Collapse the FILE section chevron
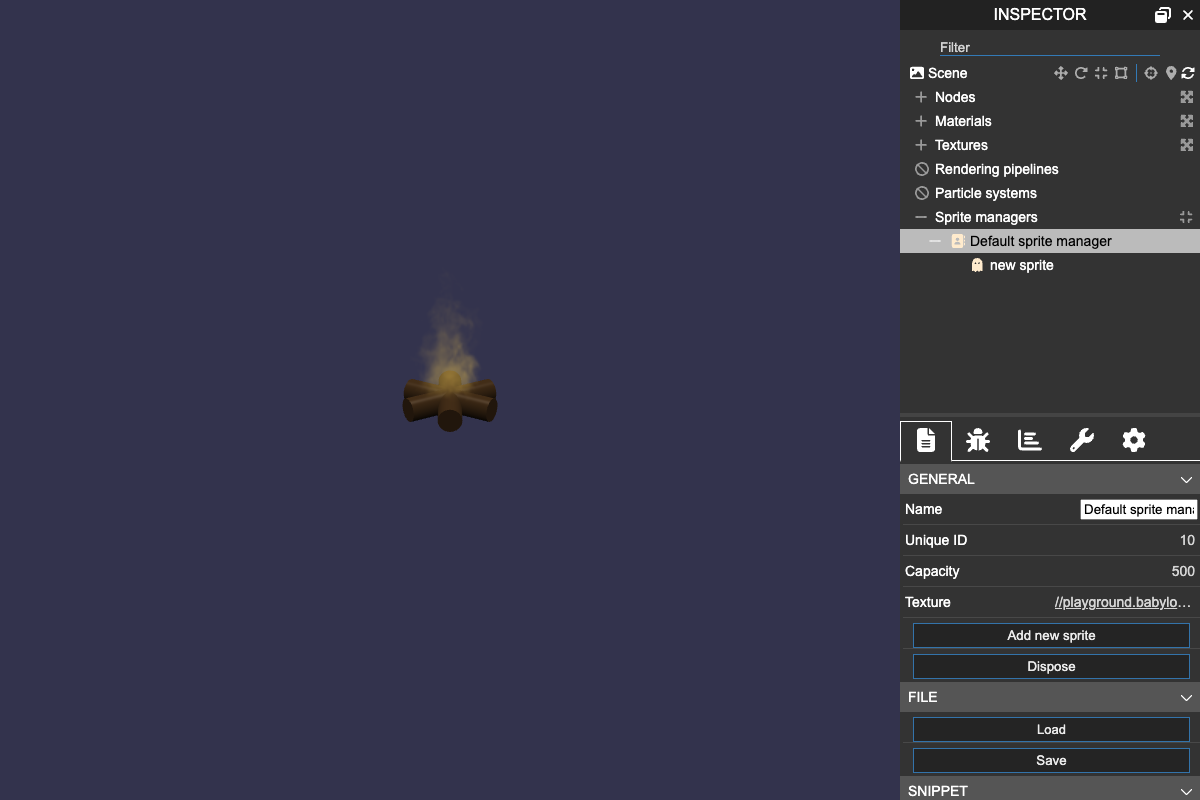 [1186, 697]
